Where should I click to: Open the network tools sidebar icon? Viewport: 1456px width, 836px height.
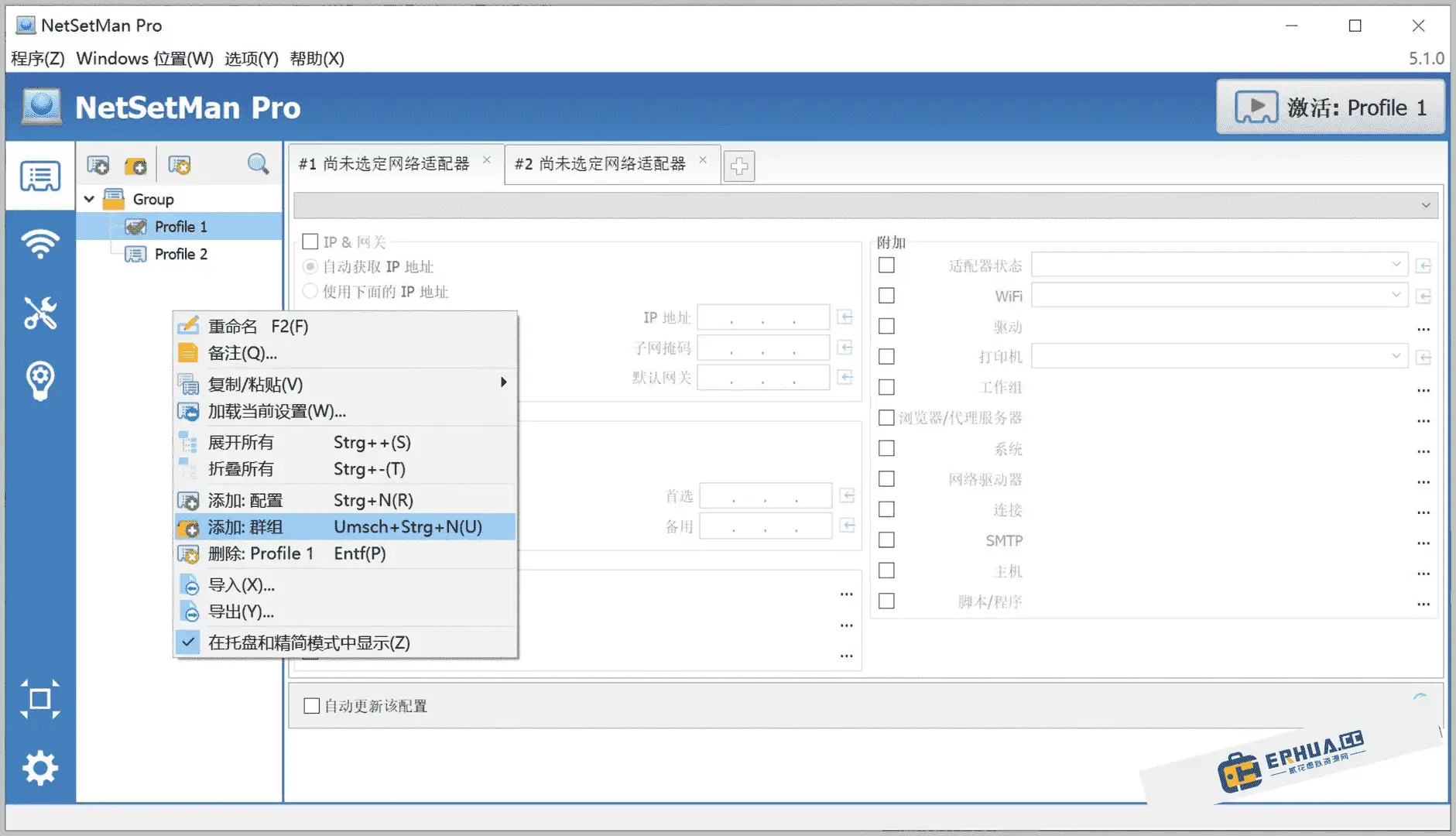click(40, 313)
